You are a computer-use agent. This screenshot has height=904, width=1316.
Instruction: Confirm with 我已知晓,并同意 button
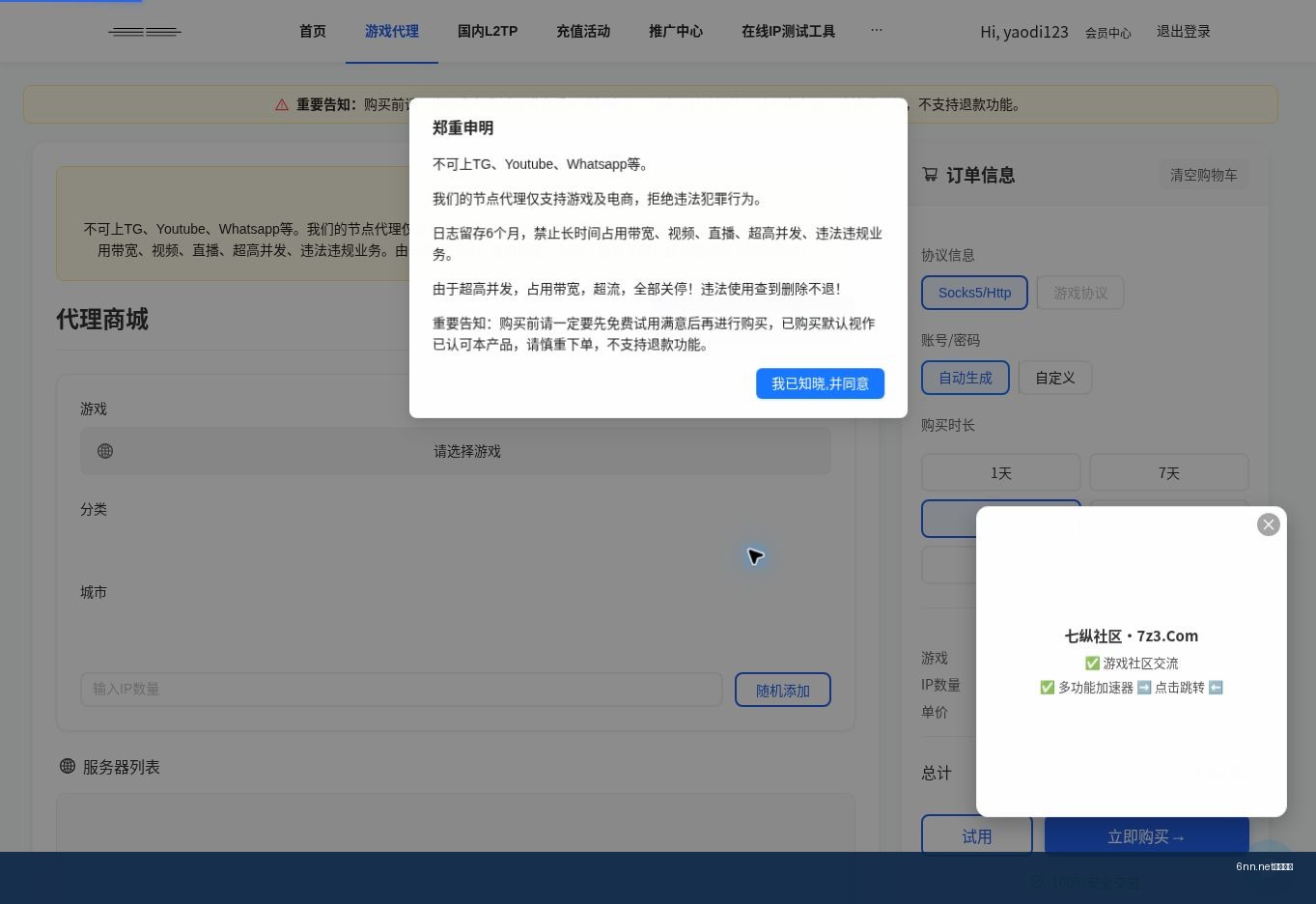[820, 383]
